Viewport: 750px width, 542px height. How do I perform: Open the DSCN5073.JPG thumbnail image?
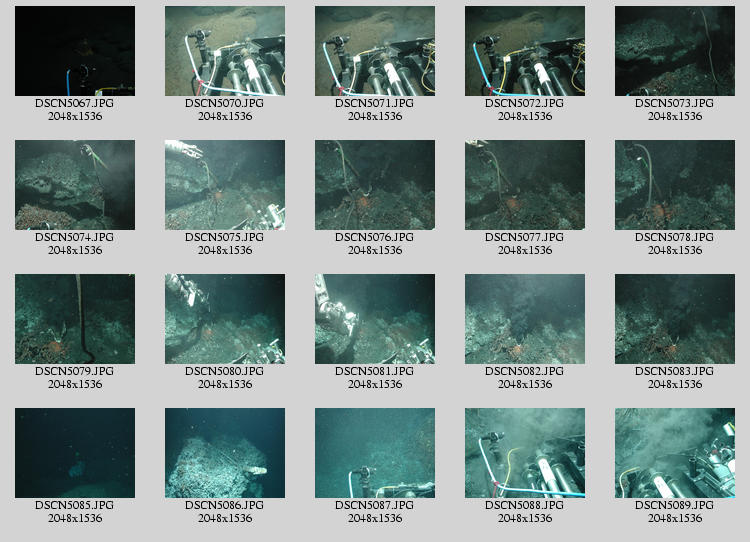coord(675,51)
